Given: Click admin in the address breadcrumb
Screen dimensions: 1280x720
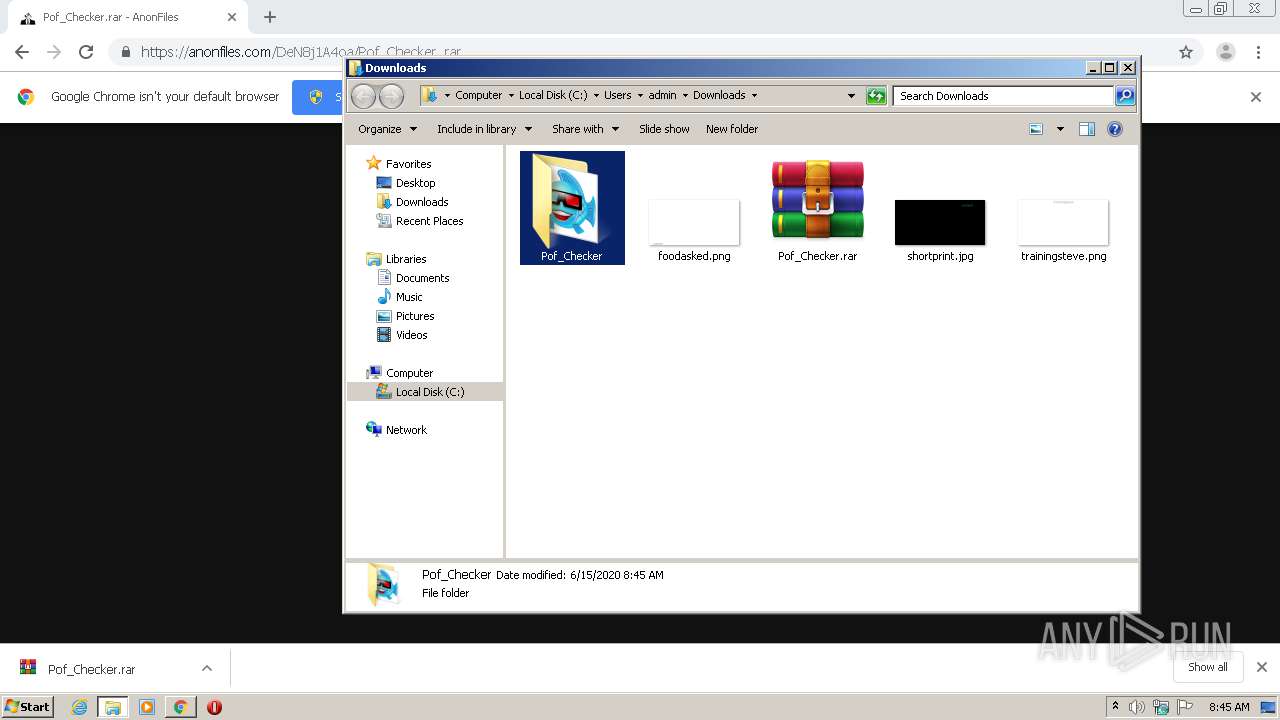Looking at the screenshot, I should tap(662, 96).
